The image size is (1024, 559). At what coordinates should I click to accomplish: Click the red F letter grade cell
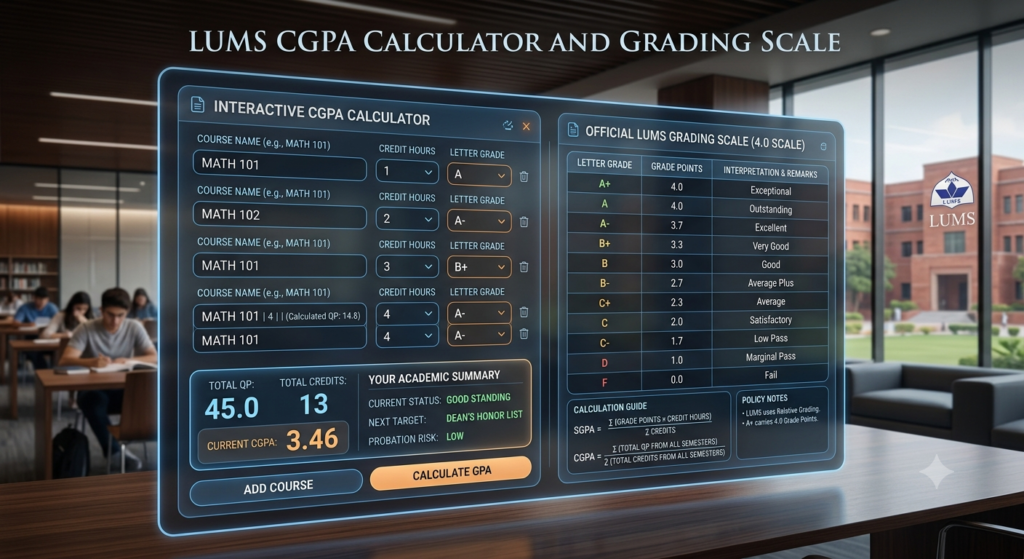[x=605, y=383]
